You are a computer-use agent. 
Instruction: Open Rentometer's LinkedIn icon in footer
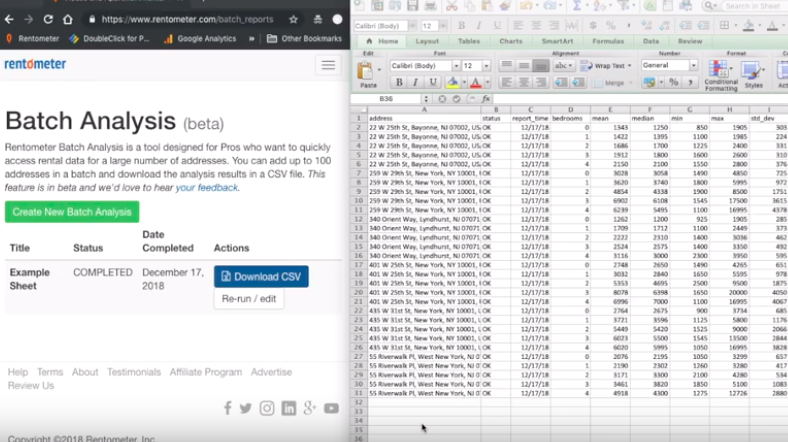pyautogui.click(x=288, y=408)
